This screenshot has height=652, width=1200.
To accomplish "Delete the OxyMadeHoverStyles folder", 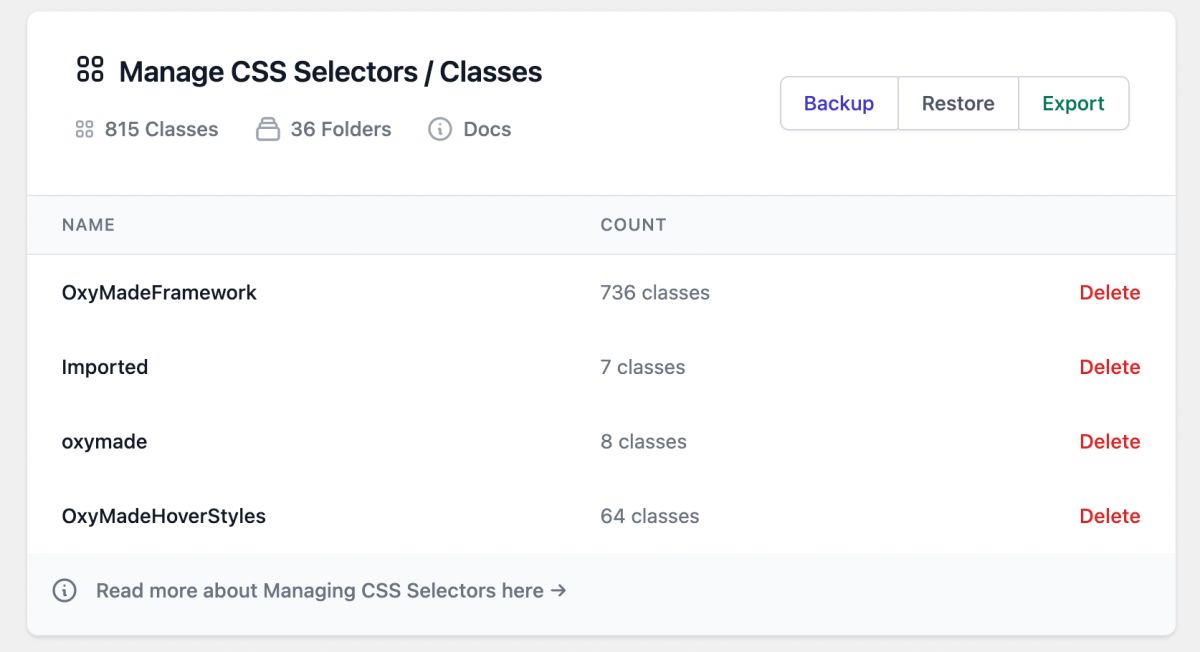I will click(x=1109, y=516).
